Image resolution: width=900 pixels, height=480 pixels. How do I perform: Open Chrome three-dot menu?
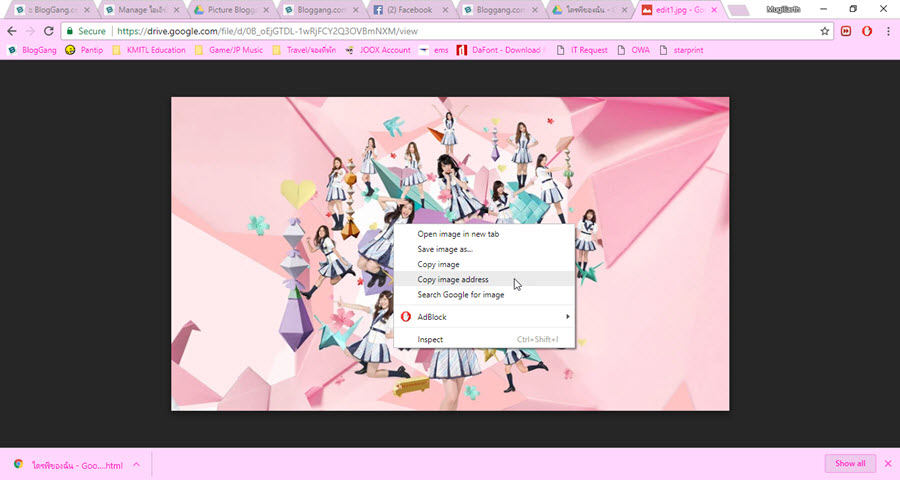(x=888, y=31)
